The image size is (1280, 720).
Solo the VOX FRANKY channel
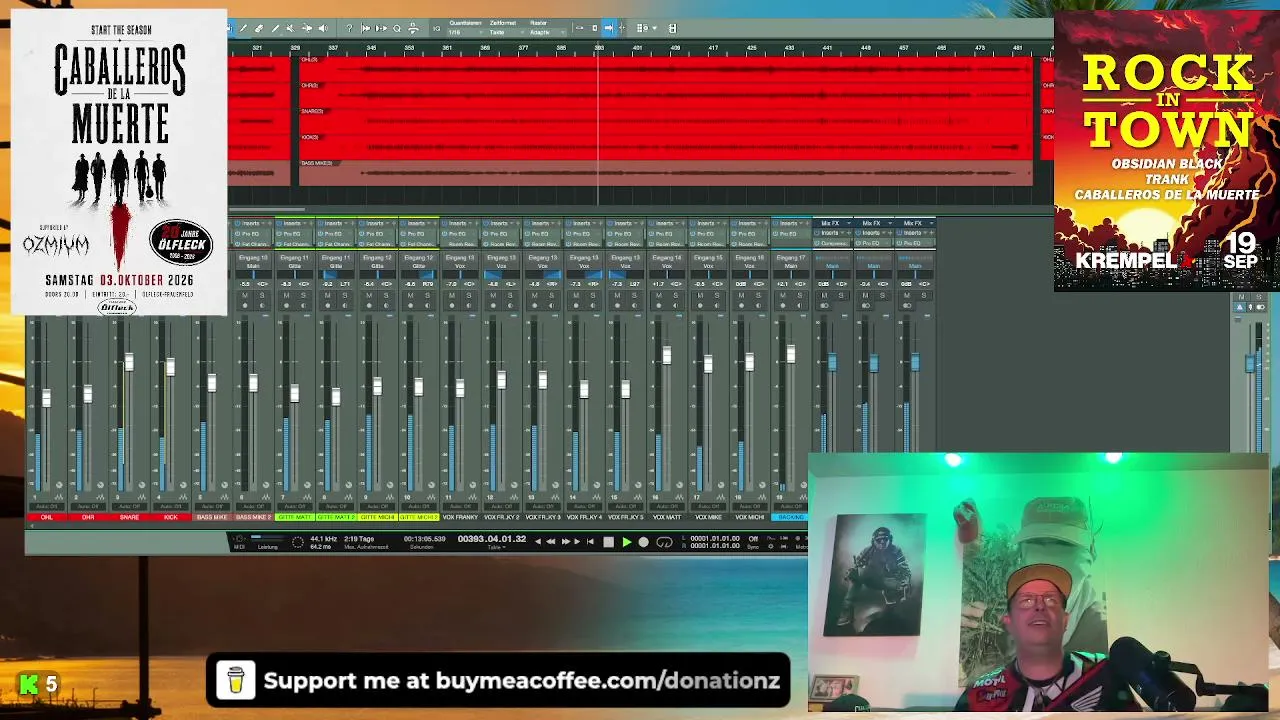coord(468,296)
